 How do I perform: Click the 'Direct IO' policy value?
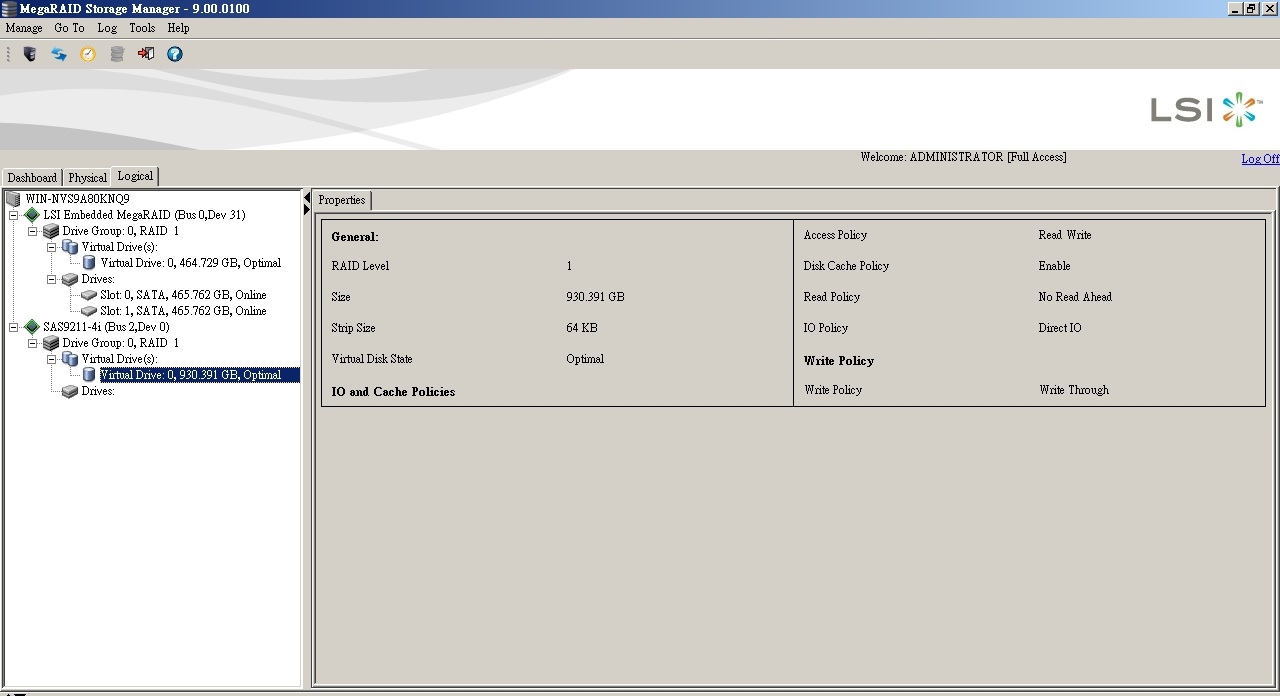point(1060,328)
